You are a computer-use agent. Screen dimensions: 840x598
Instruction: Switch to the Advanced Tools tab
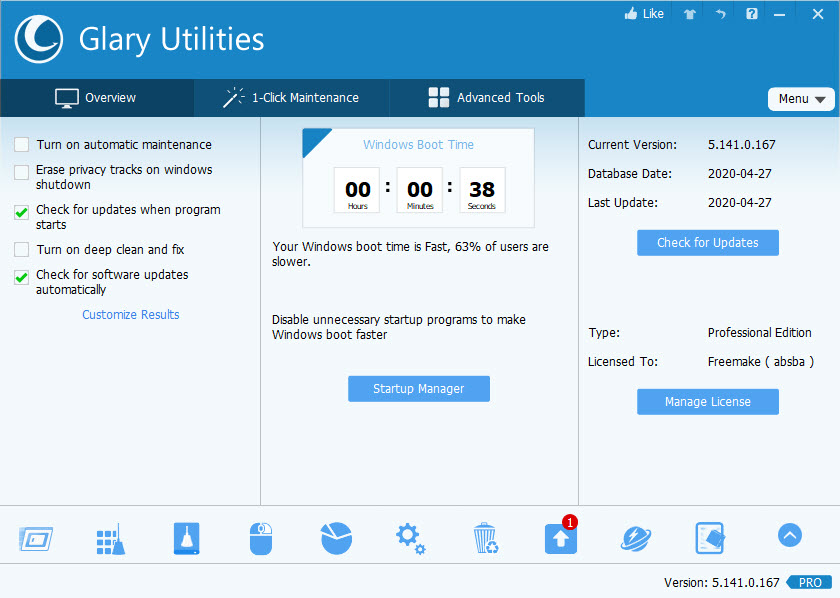[x=487, y=98]
